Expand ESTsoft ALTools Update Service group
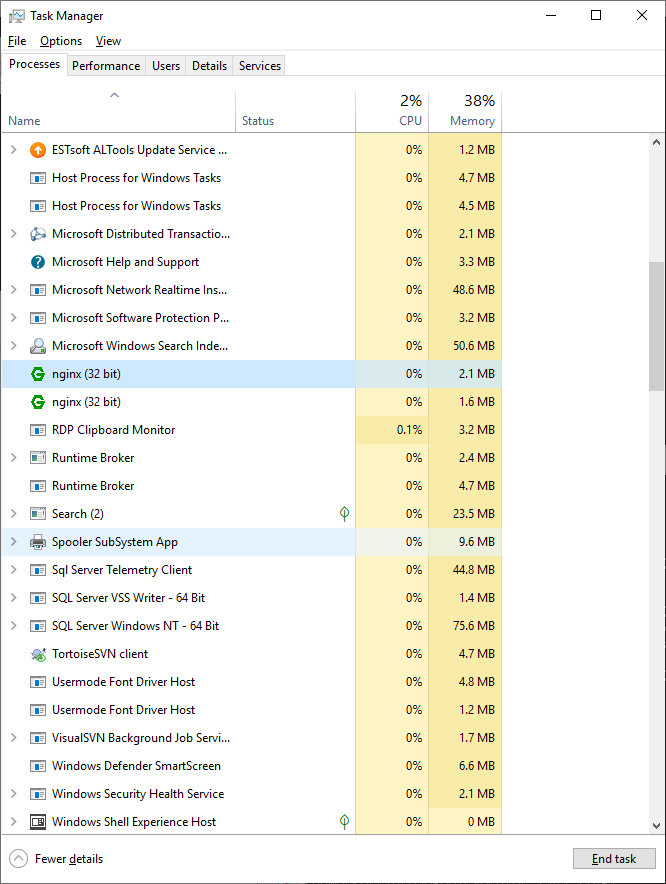 [14, 150]
